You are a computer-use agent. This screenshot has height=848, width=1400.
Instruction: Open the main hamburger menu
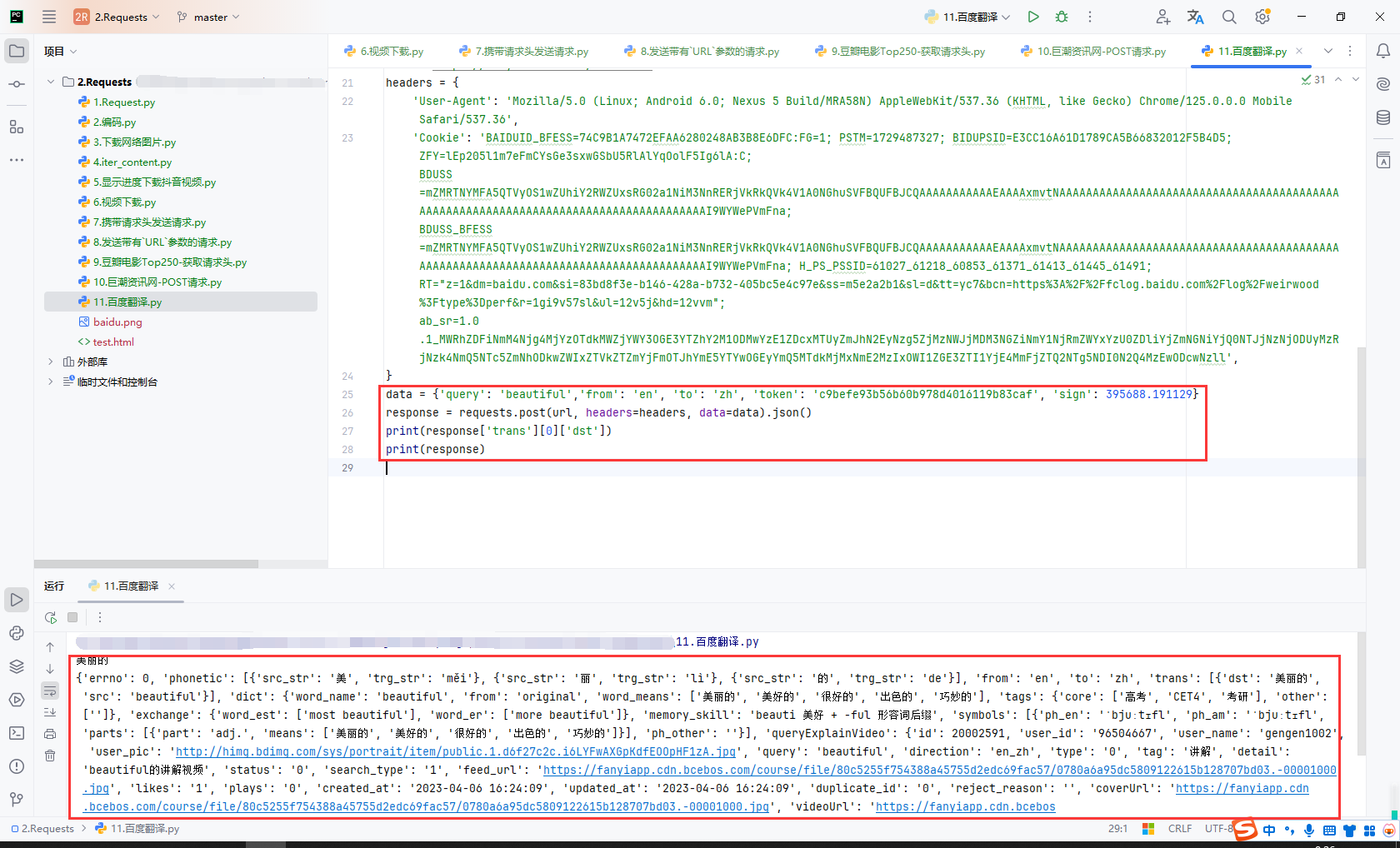(x=49, y=17)
